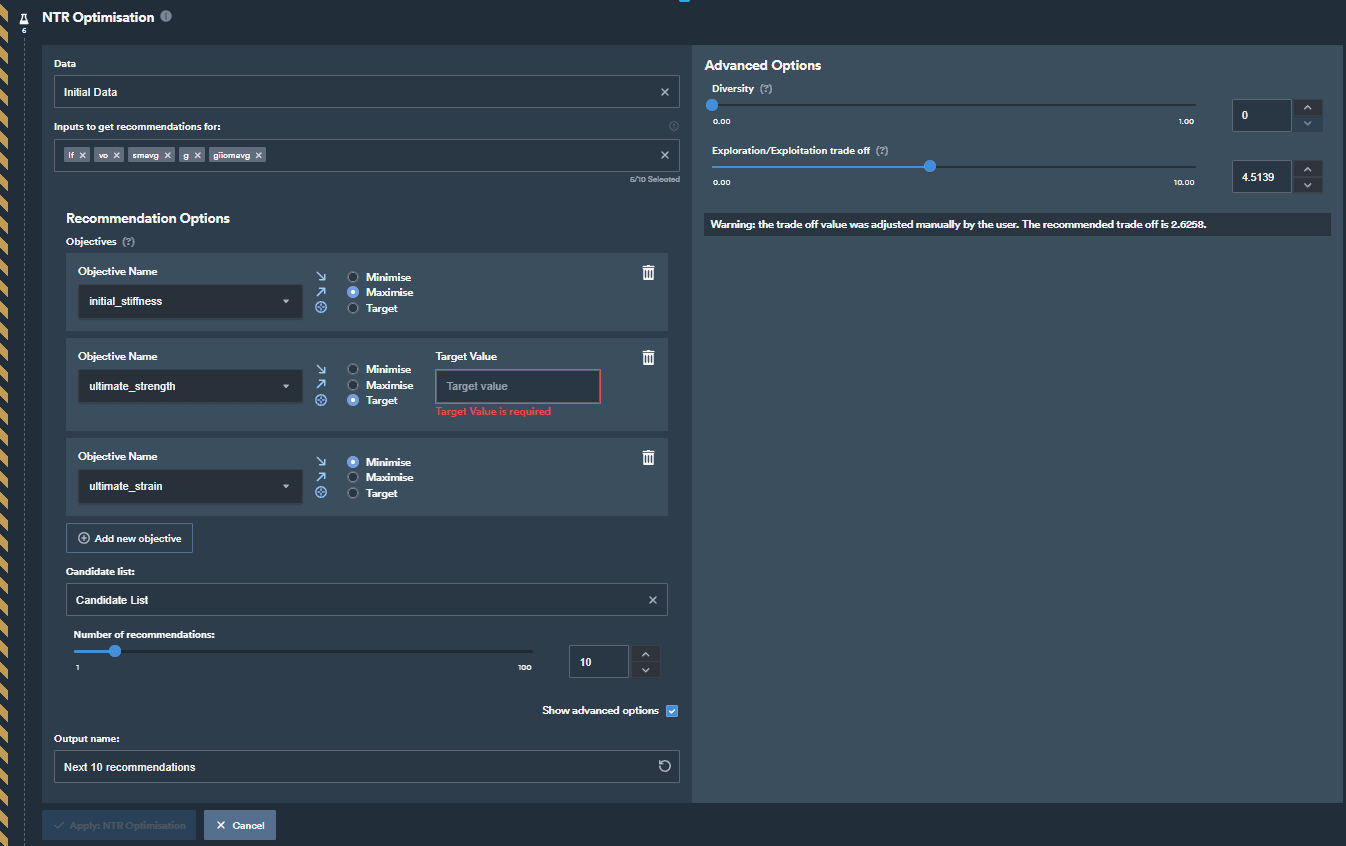This screenshot has height=846, width=1346.
Task: Click the target icon for ultimate_strength
Action: click(321, 400)
